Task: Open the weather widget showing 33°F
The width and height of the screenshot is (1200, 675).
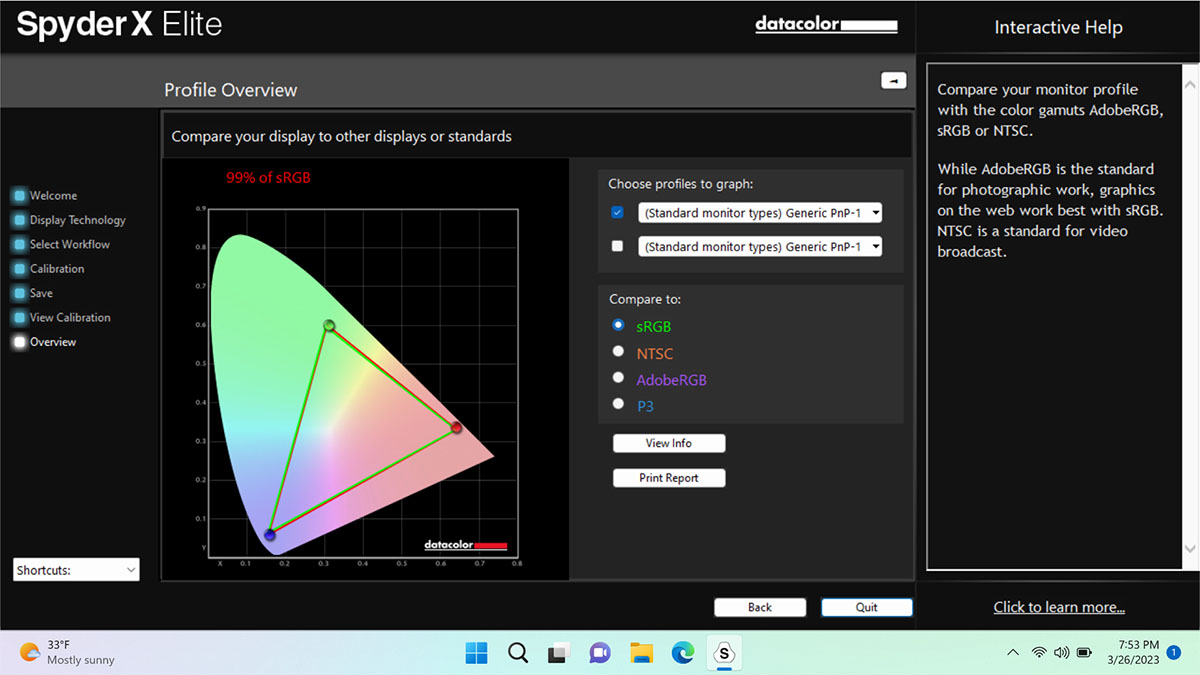Action: 67,652
